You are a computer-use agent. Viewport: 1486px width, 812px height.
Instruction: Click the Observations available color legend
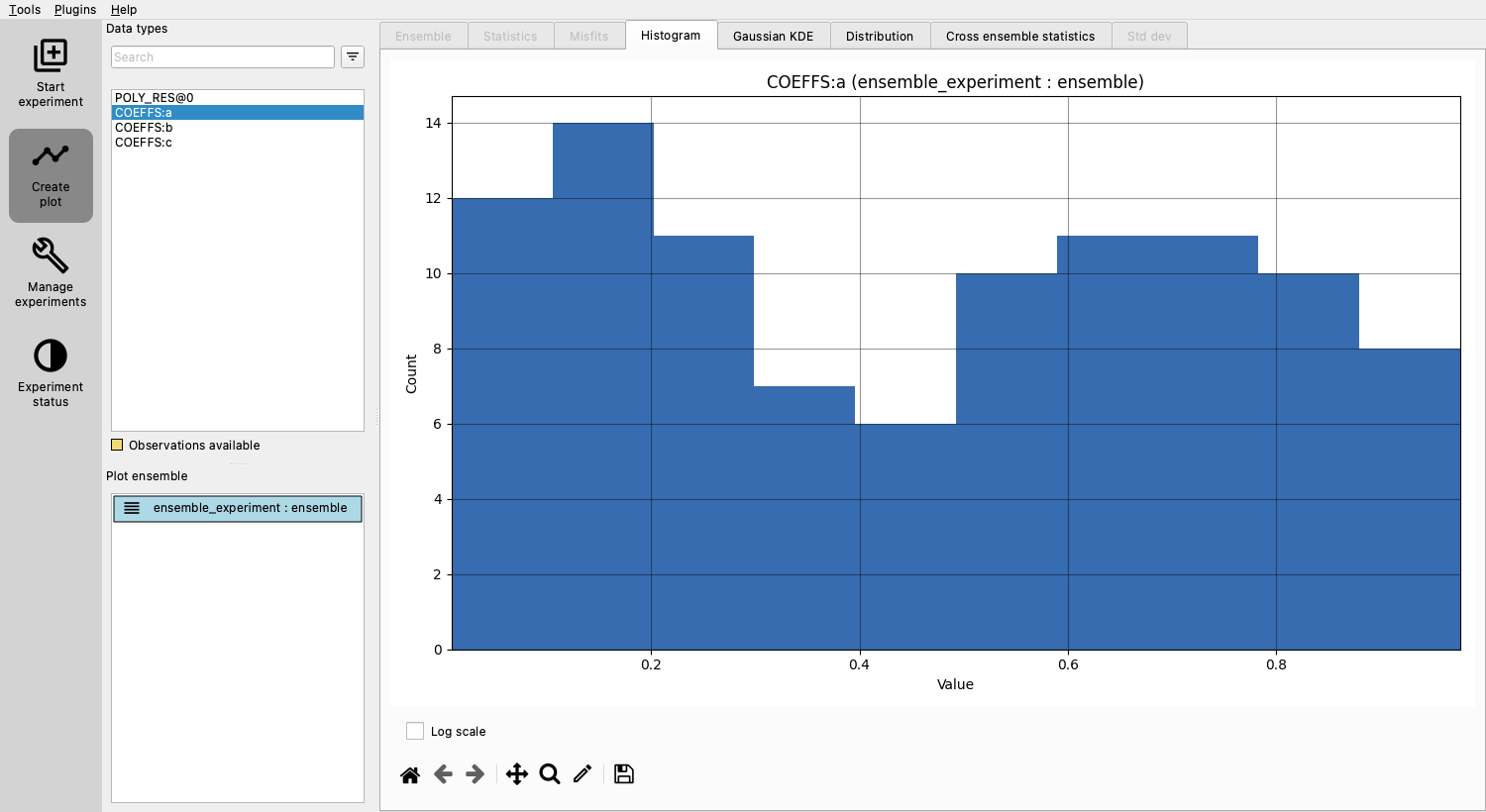[117, 446]
